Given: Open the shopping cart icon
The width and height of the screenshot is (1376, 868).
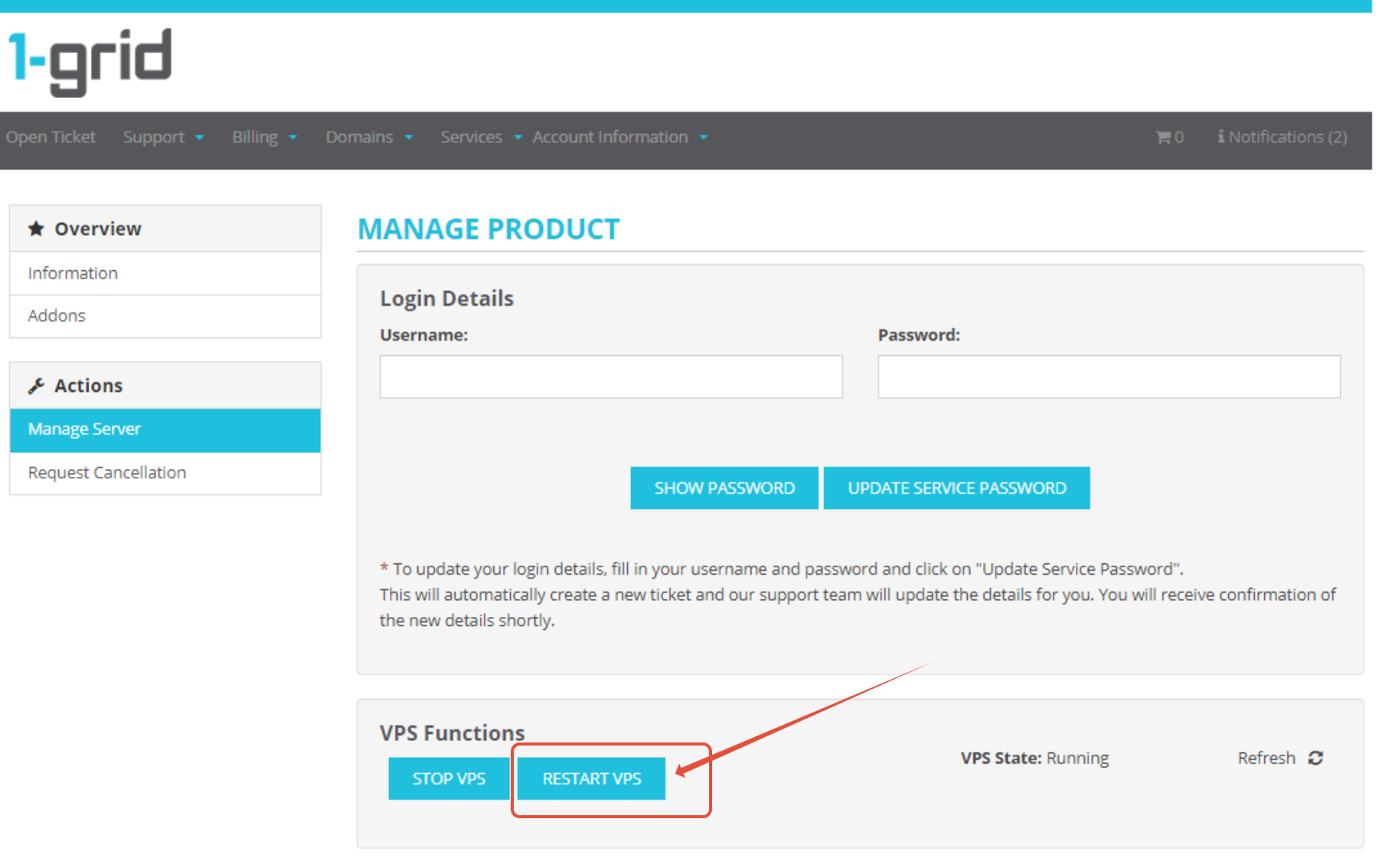Looking at the screenshot, I should click(1169, 137).
